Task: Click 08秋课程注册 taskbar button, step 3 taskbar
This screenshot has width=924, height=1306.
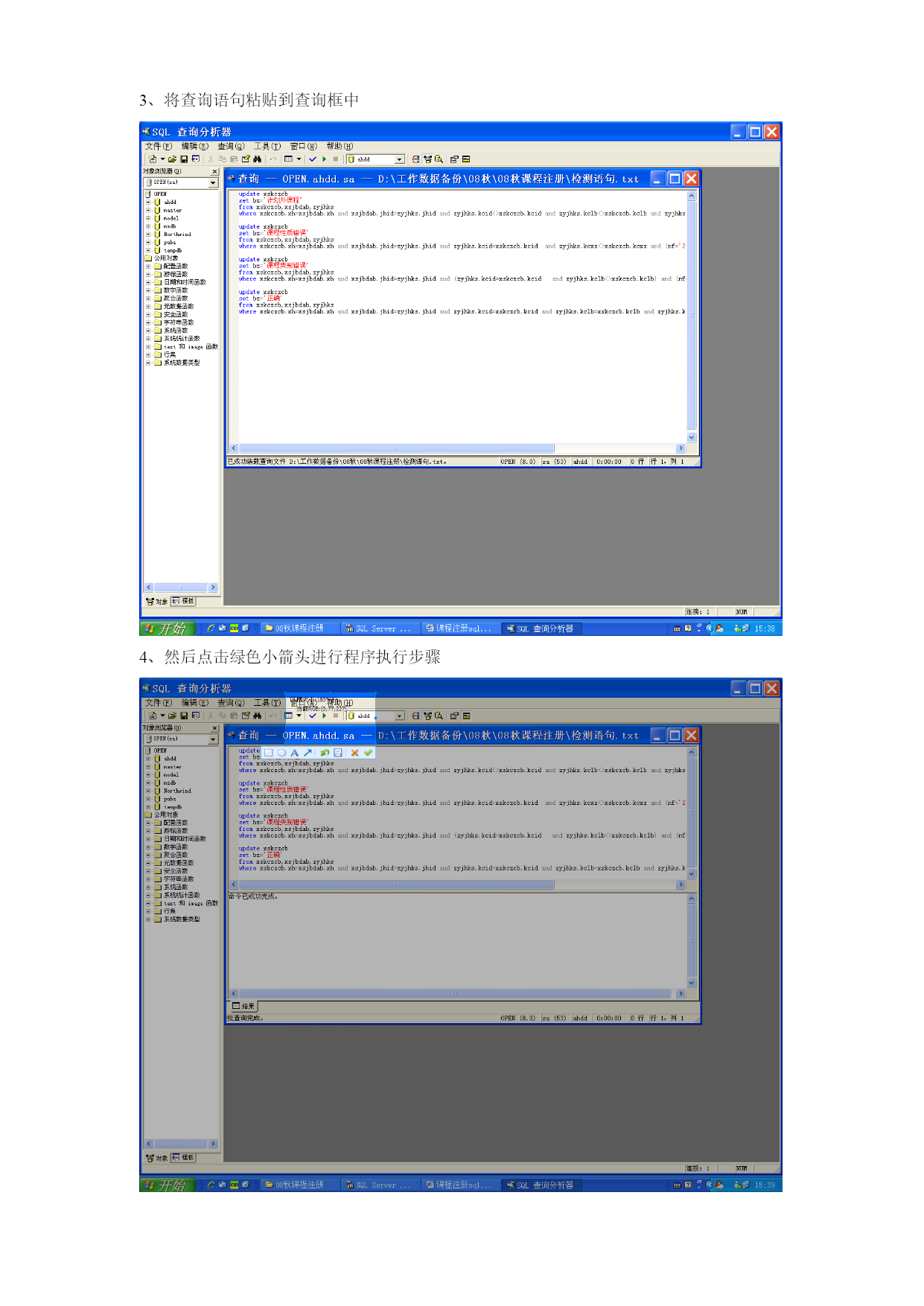Action: 300,628
